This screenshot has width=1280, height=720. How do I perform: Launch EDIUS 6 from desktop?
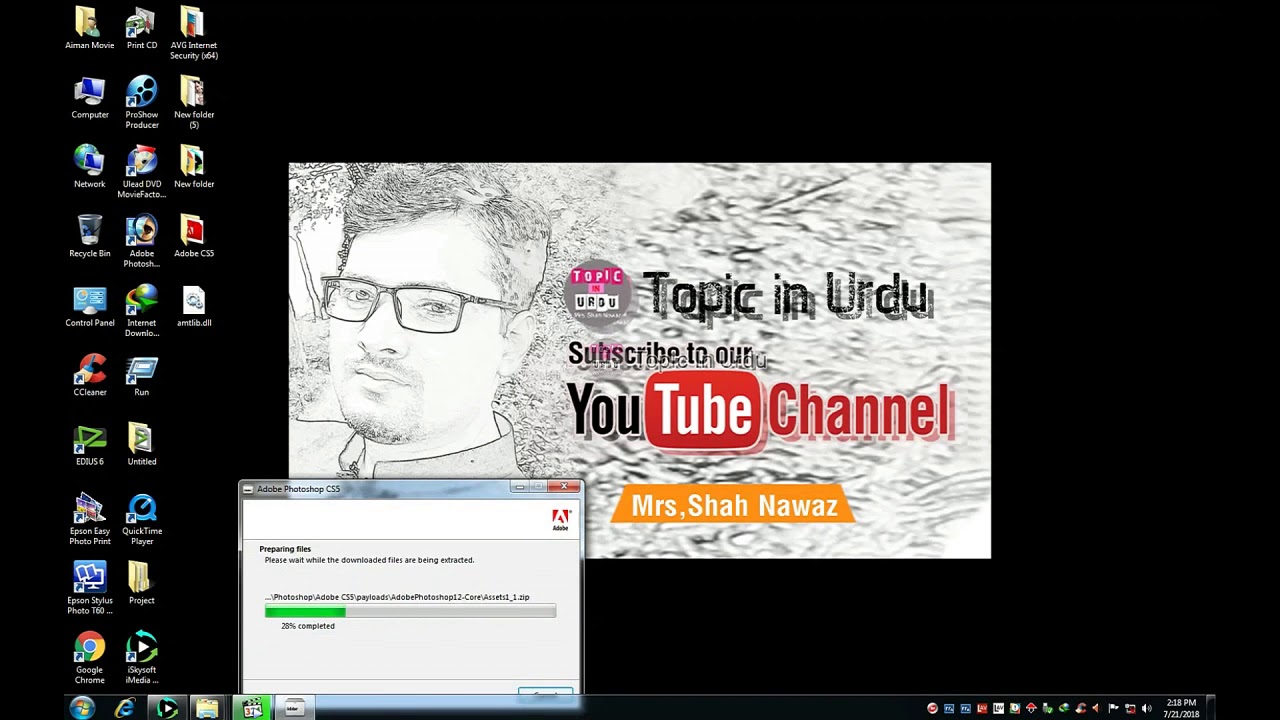(x=89, y=446)
